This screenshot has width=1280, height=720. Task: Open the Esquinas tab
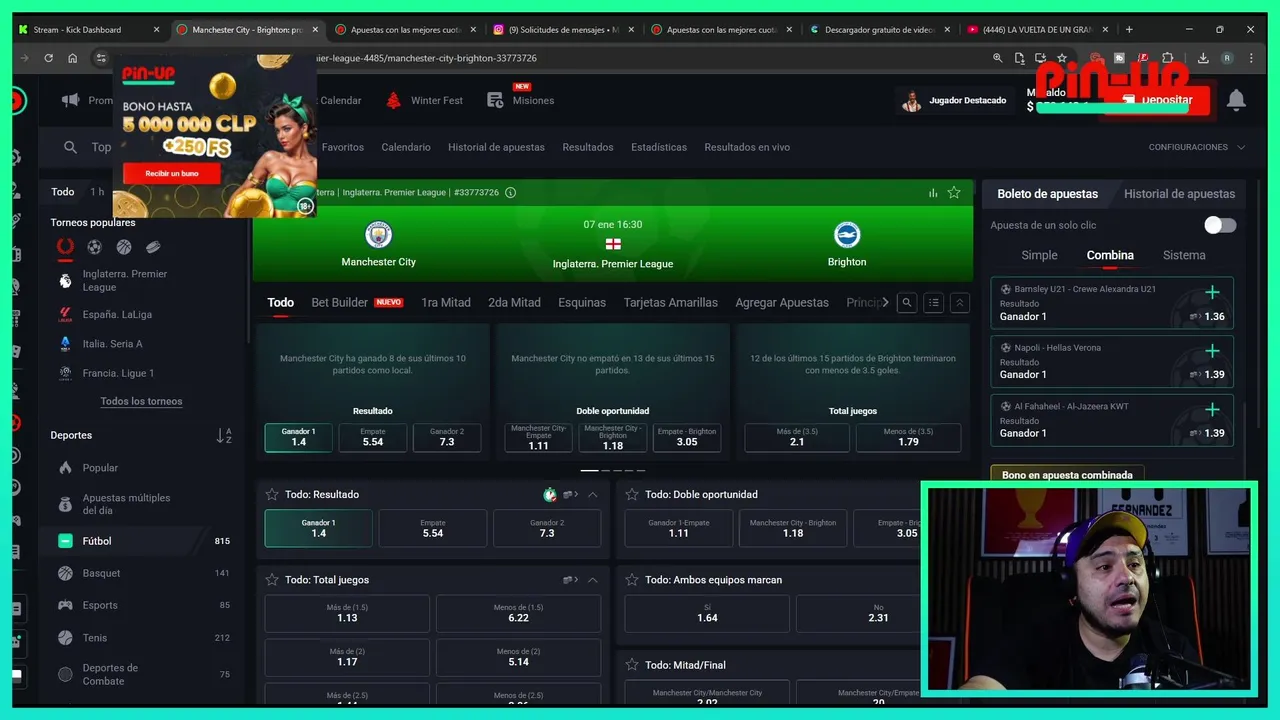tap(582, 302)
